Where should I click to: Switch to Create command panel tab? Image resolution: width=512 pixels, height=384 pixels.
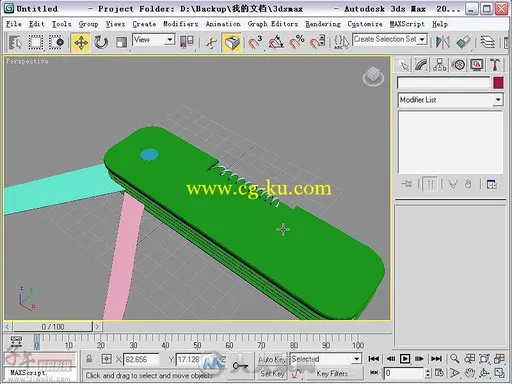404,65
